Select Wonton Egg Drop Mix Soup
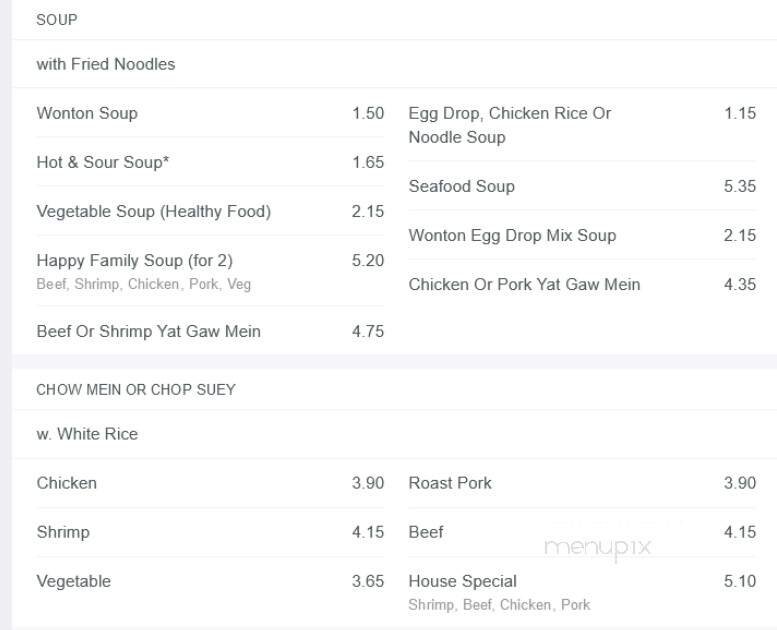The width and height of the screenshot is (777, 630). pyautogui.click(x=512, y=235)
